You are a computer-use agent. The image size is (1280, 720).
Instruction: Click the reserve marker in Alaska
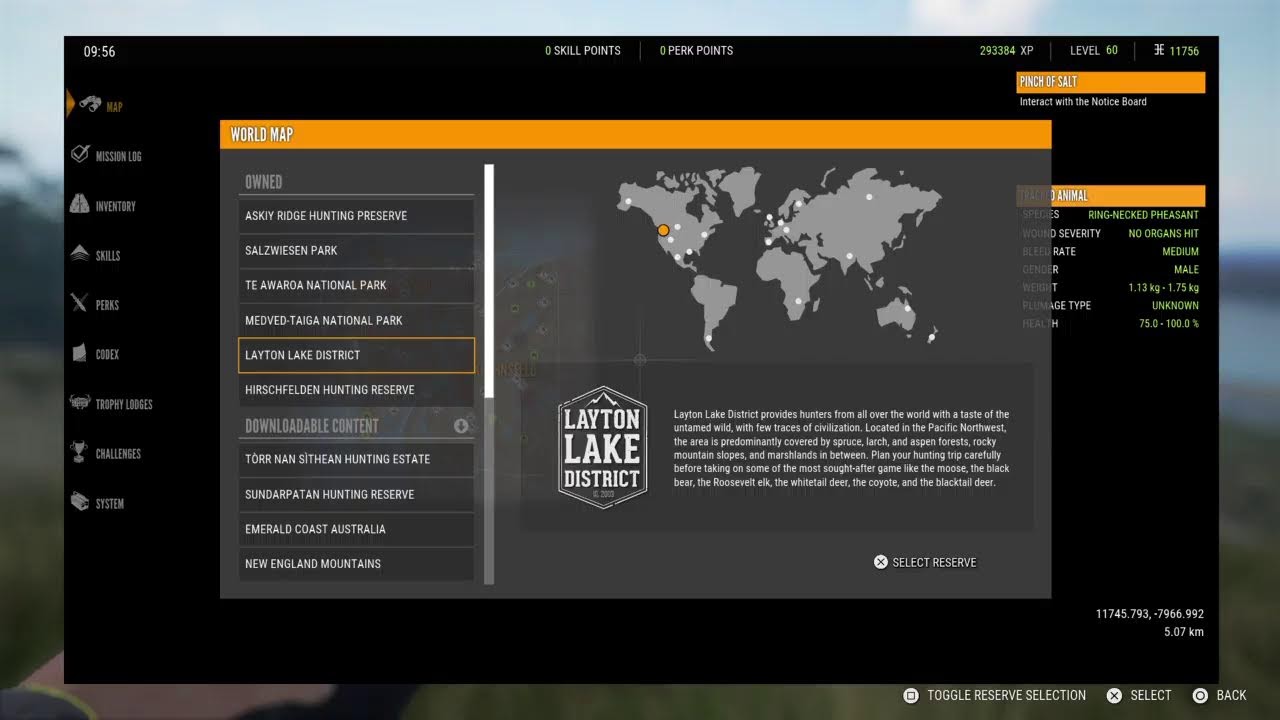coord(629,202)
